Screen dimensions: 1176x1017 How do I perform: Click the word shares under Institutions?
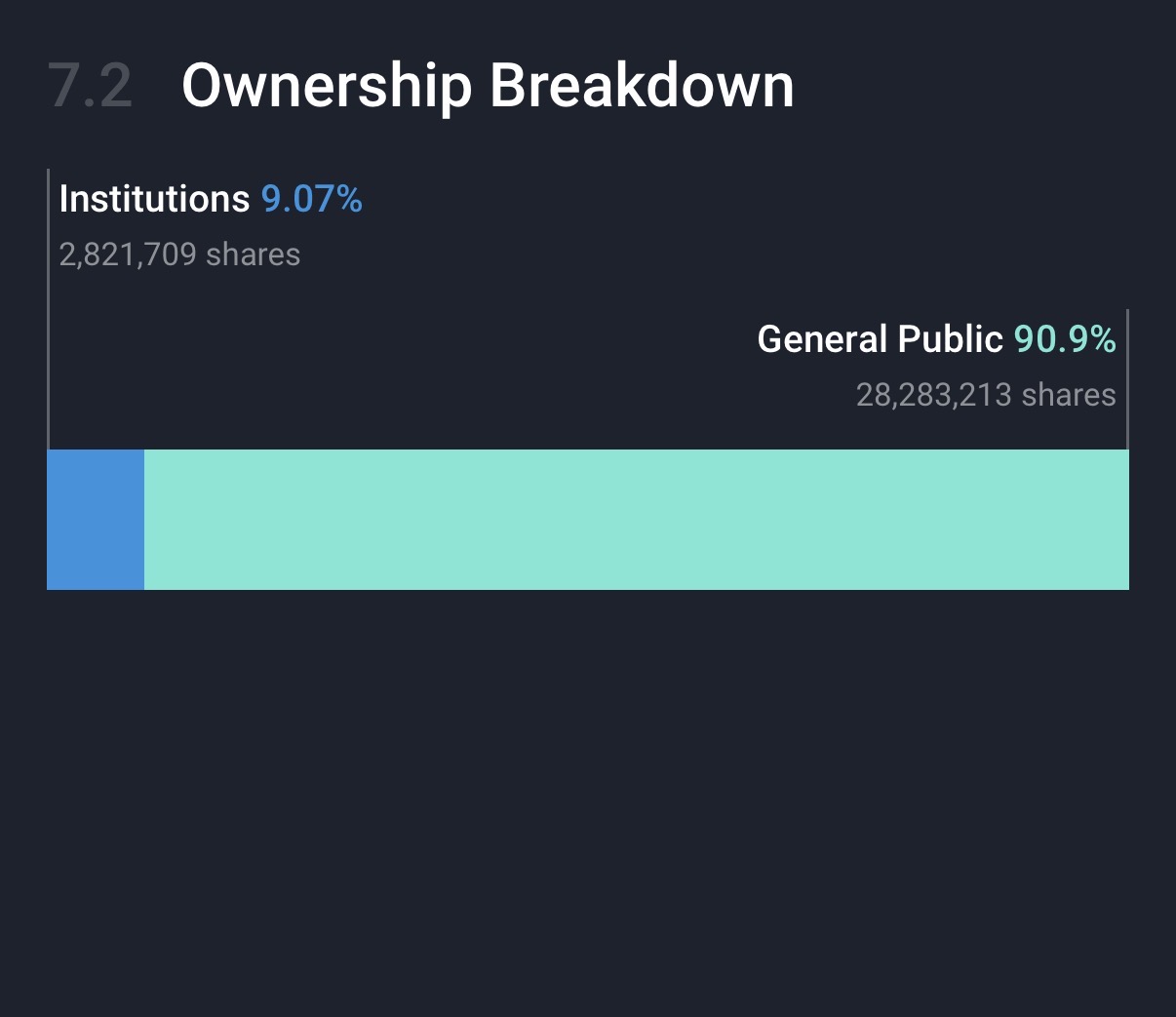click(254, 254)
